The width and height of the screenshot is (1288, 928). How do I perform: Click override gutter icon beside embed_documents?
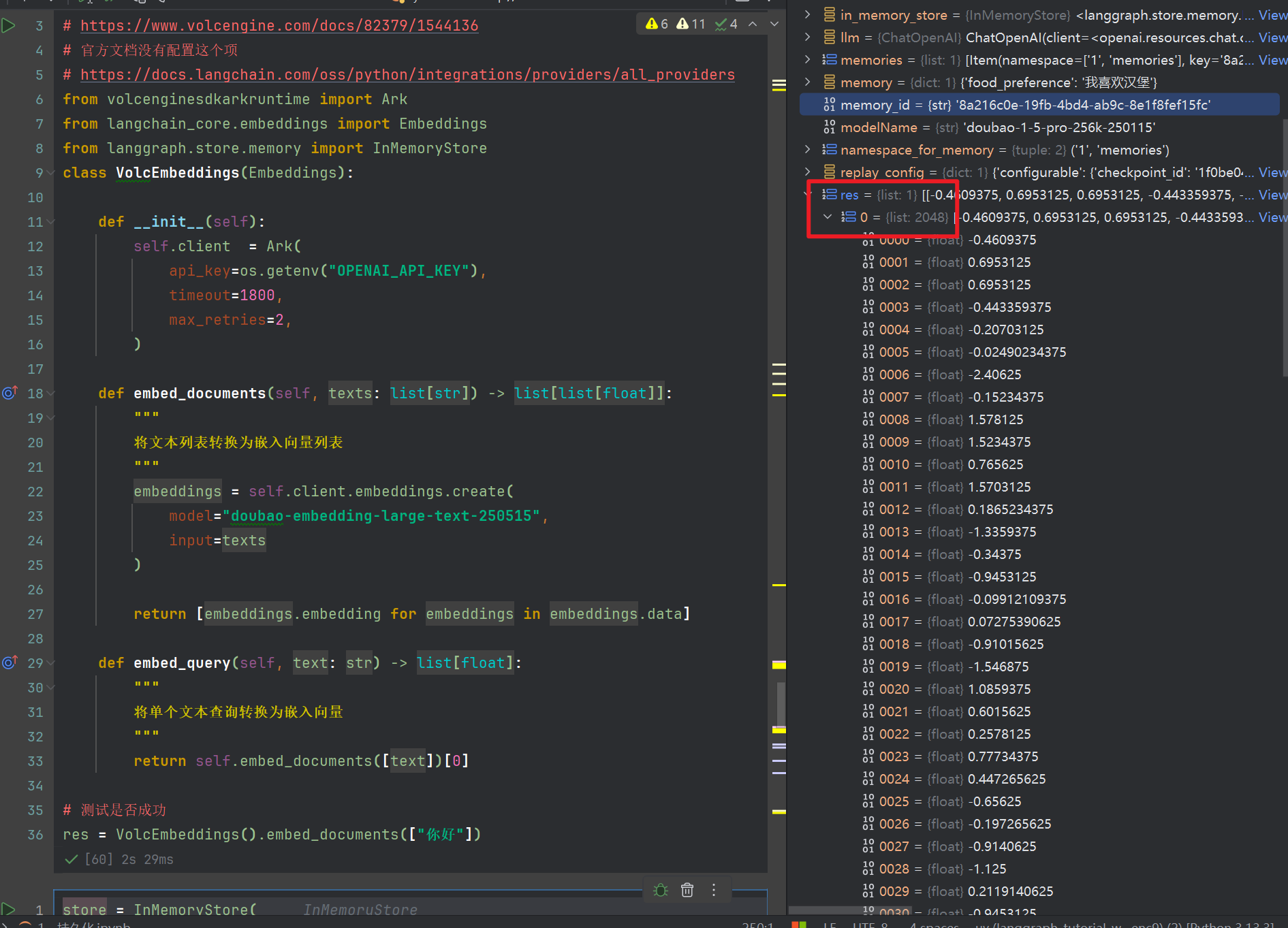[x=10, y=393]
